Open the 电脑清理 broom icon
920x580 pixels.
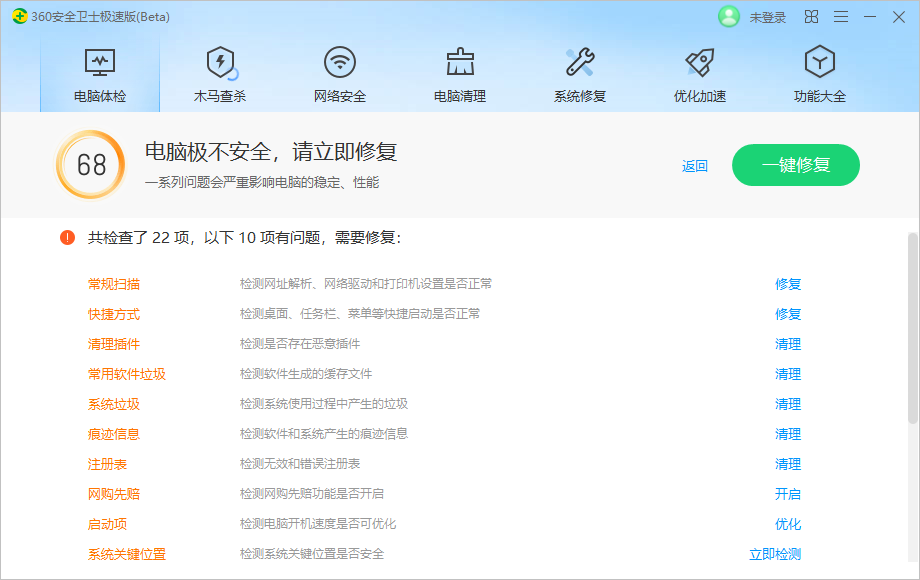460,62
